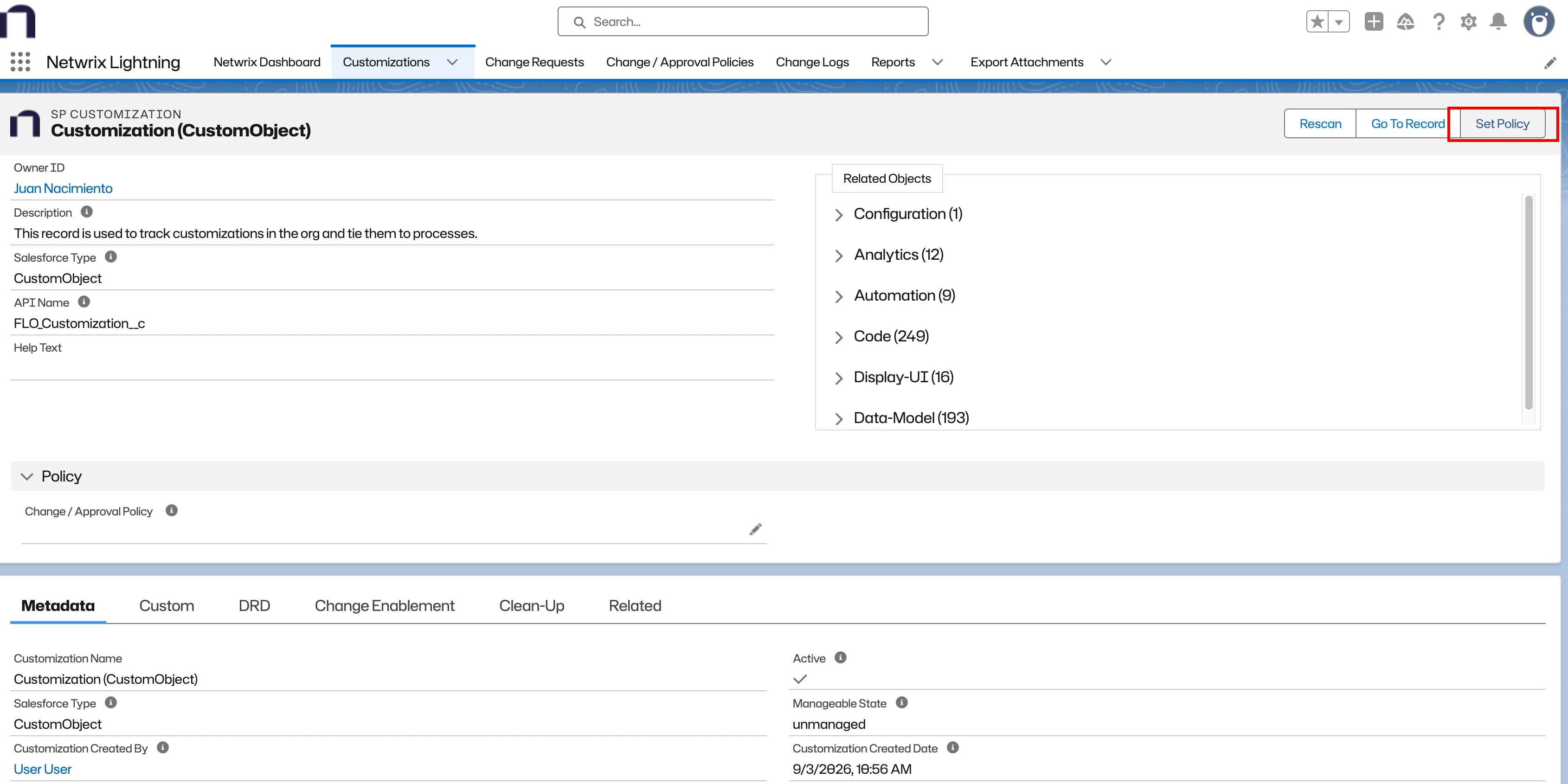Click the API Name info icon
This screenshot has width=1568, height=784.
(84, 302)
